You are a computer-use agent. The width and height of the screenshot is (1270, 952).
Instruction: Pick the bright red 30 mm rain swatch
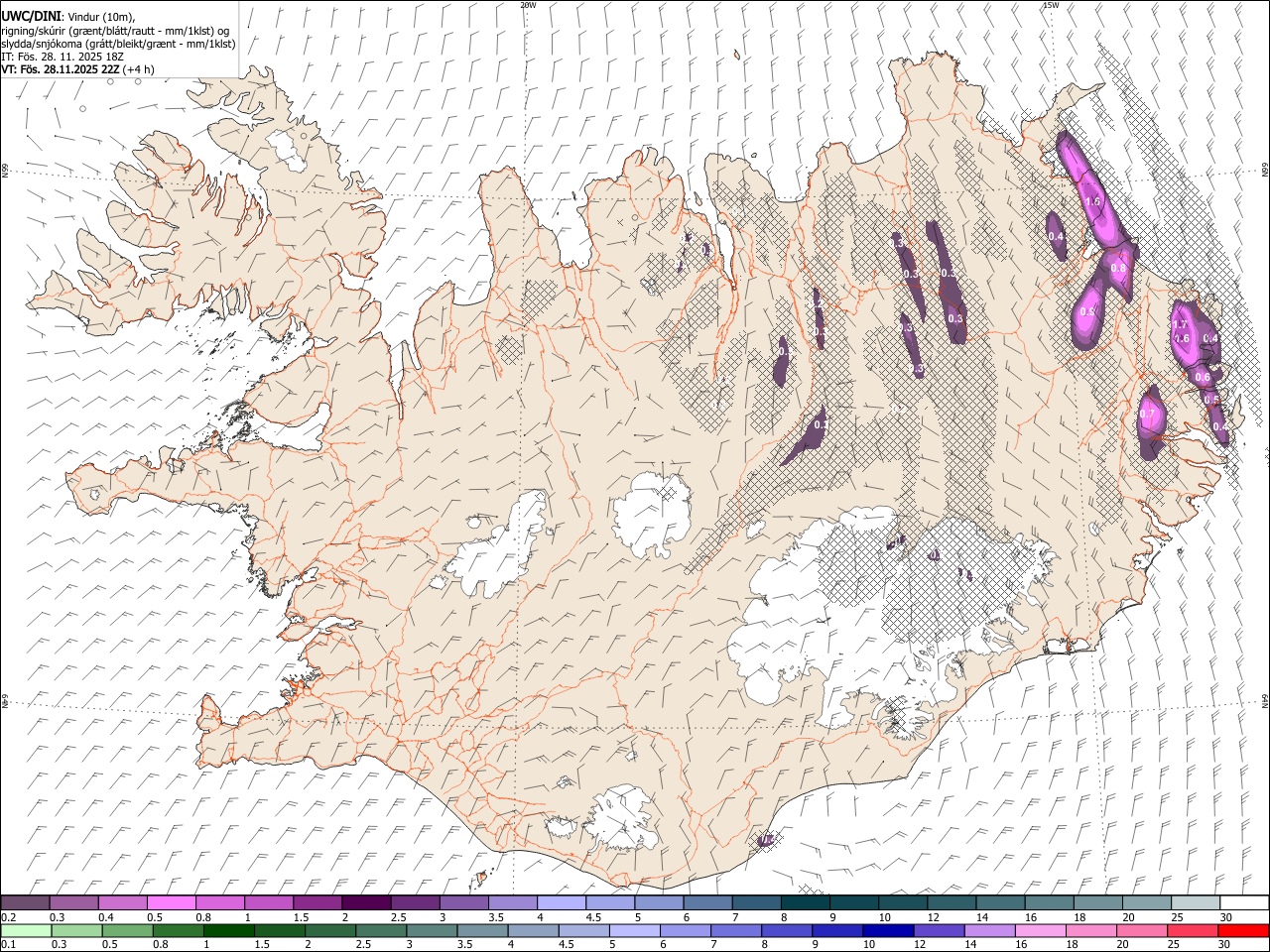click(x=1244, y=930)
